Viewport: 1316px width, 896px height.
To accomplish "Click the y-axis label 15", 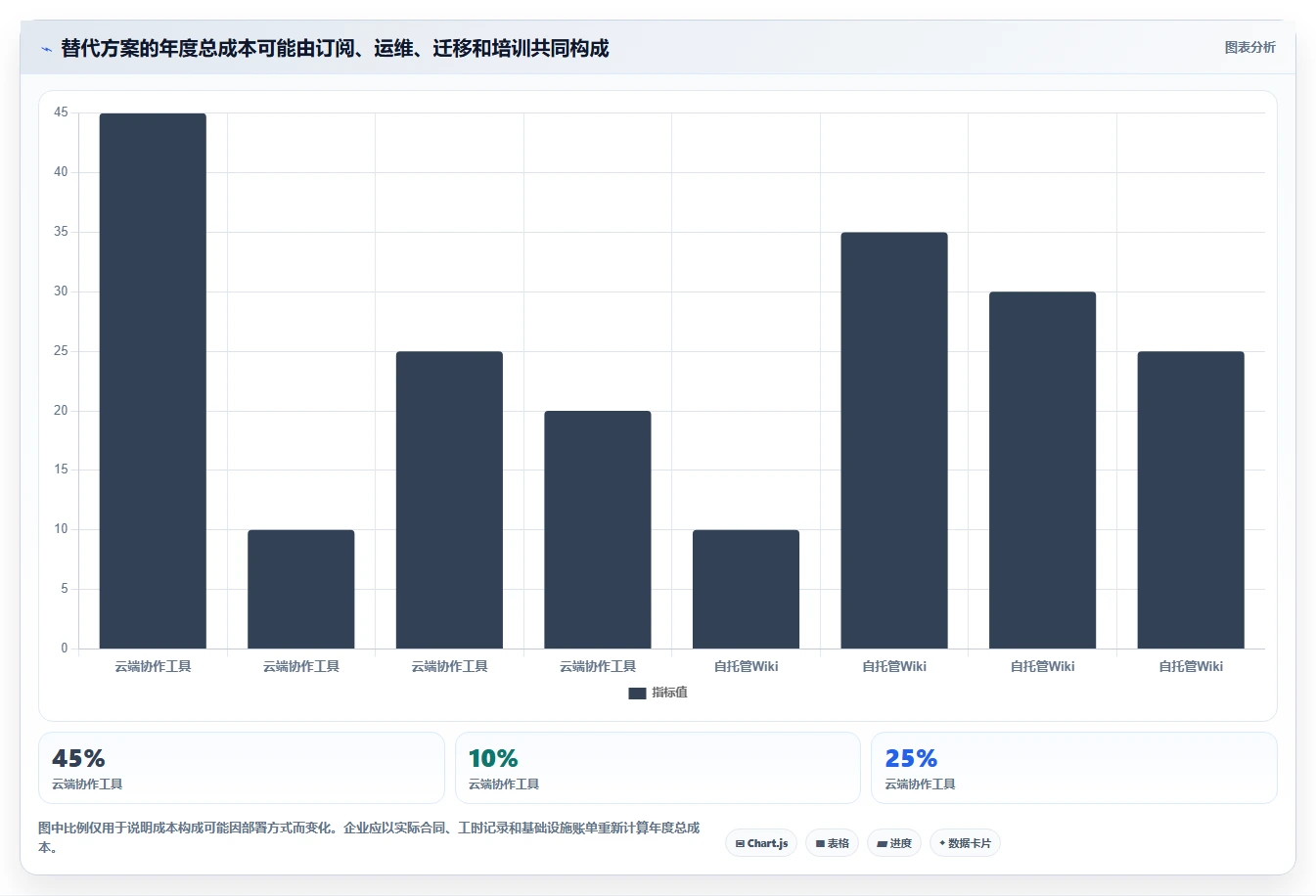I will (x=61, y=470).
